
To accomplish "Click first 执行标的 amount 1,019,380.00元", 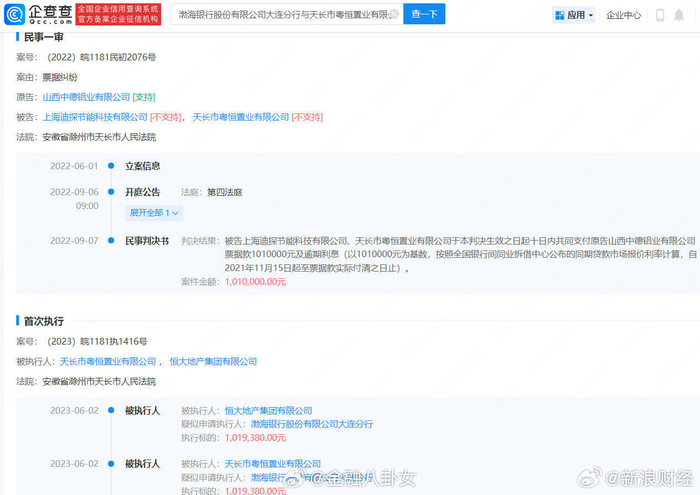I will coord(255,438).
